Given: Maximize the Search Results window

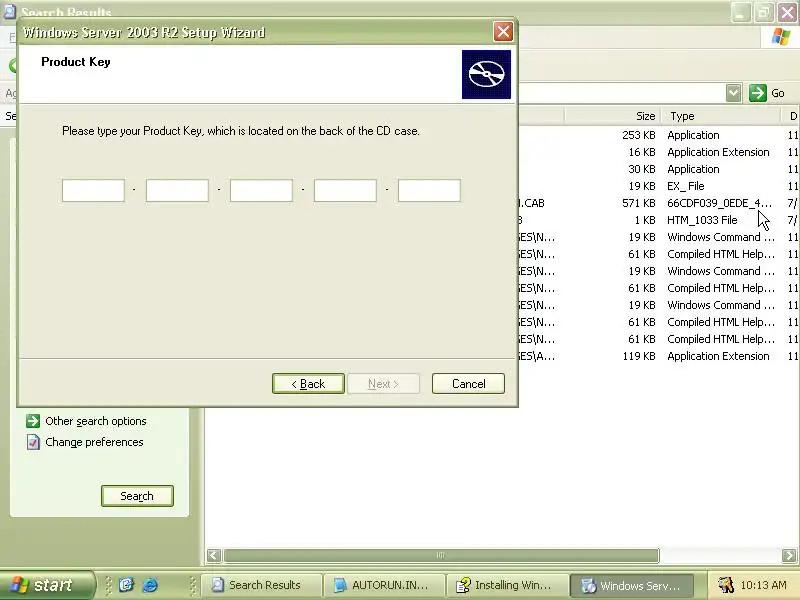Looking at the screenshot, I should tap(764, 12).
